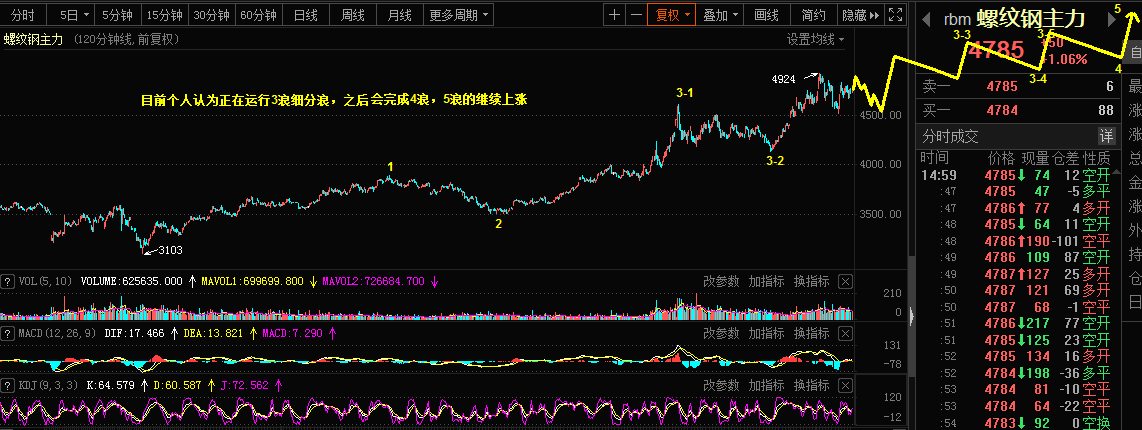Open help icon for VOL indicator
The image size is (1142, 430).
click(8, 281)
